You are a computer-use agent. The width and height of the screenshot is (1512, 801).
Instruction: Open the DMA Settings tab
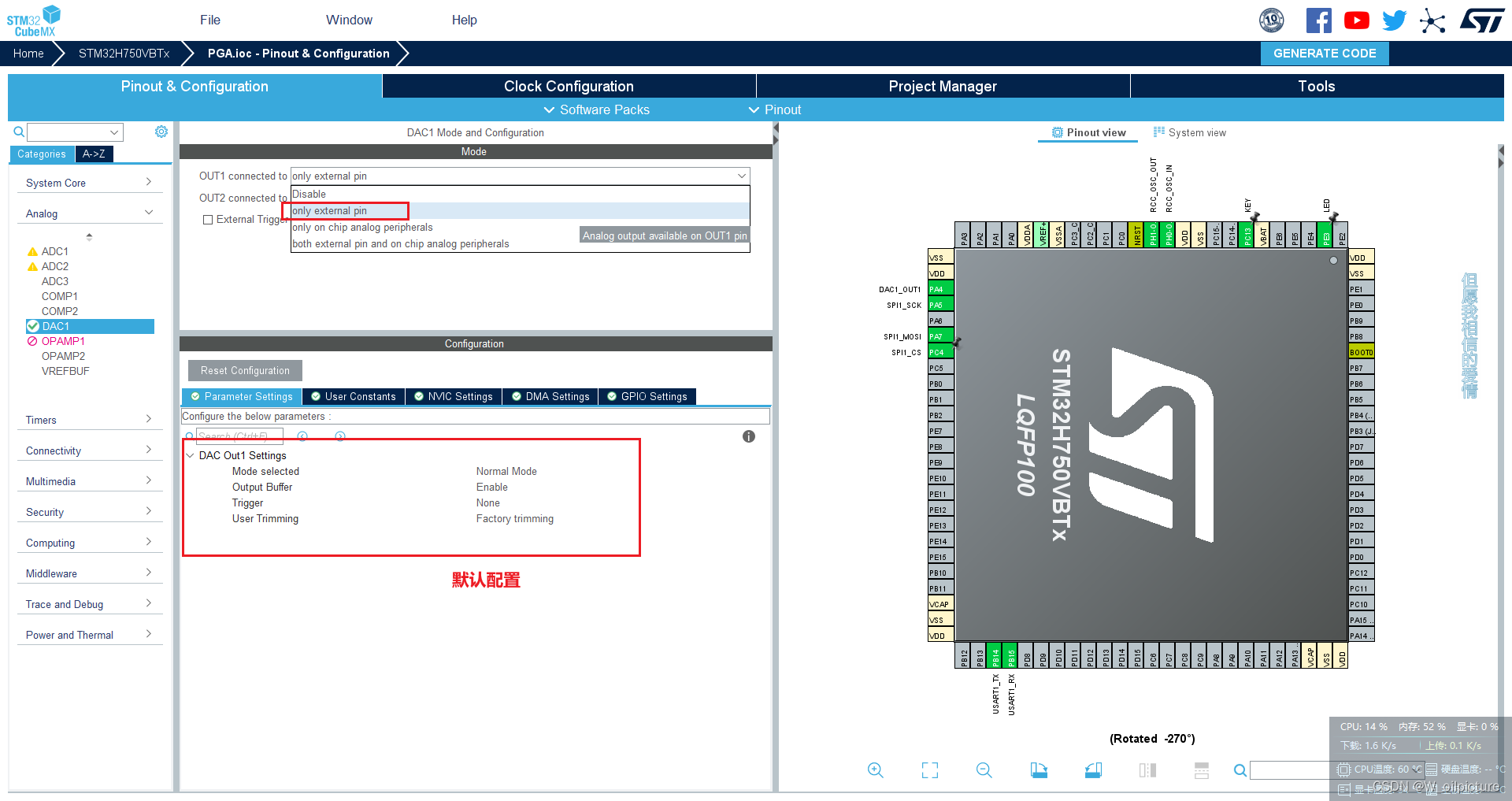point(550,396)
